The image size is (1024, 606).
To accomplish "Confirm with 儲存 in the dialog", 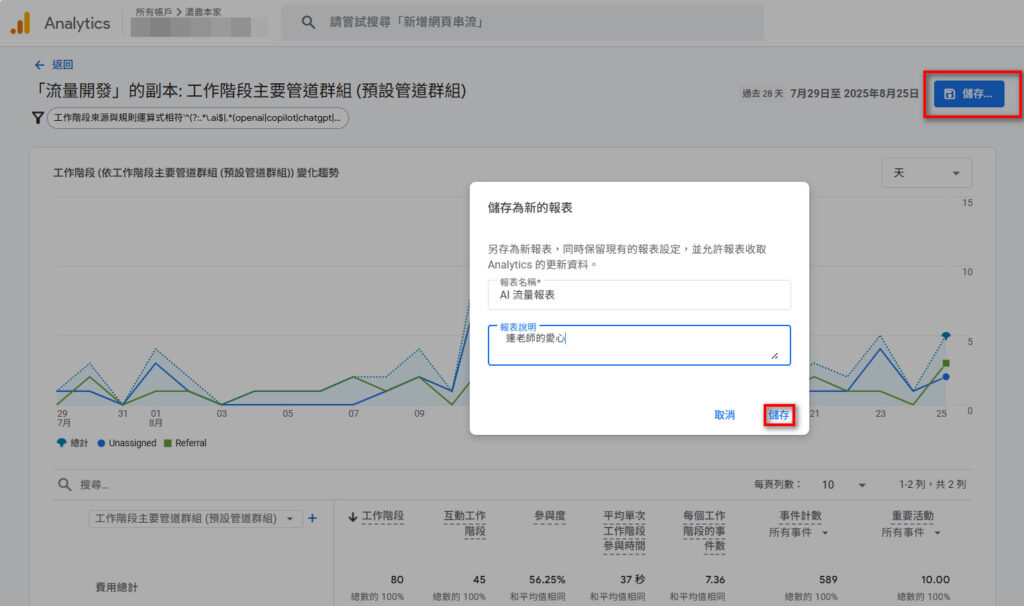I will click(779, 415).
